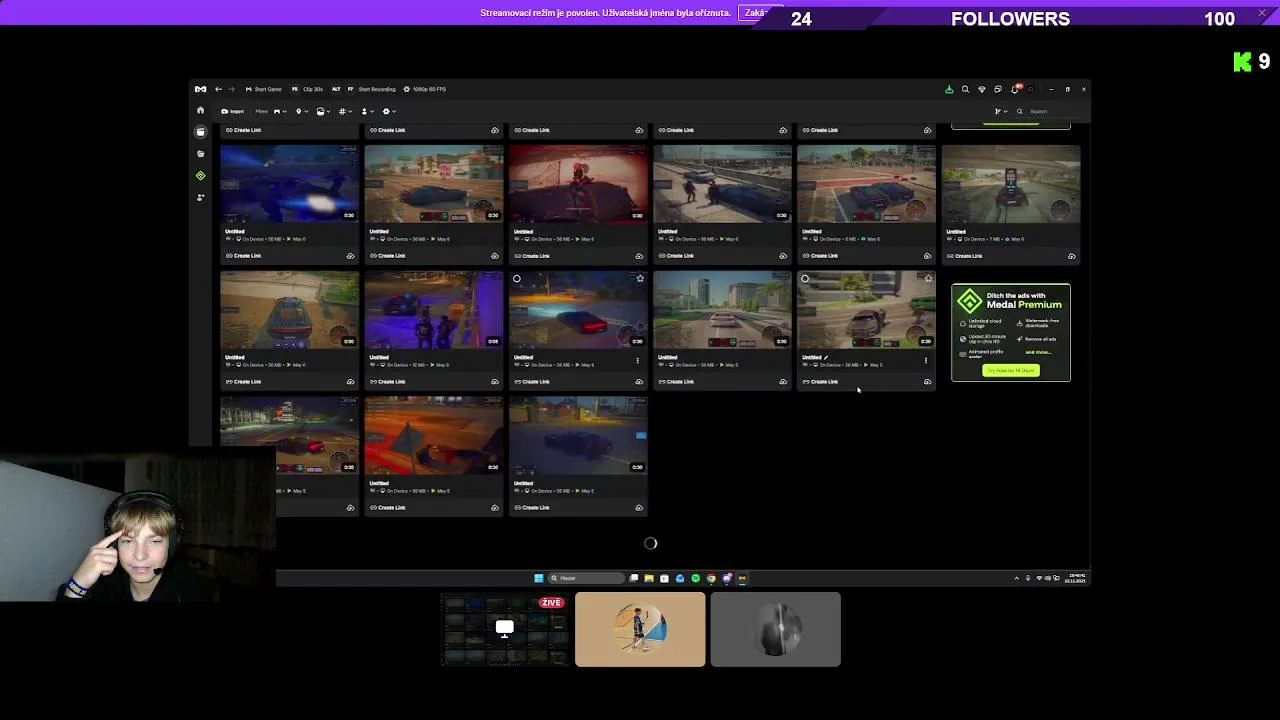Open File Explorer from the taskbar

(x=649, y=578)
